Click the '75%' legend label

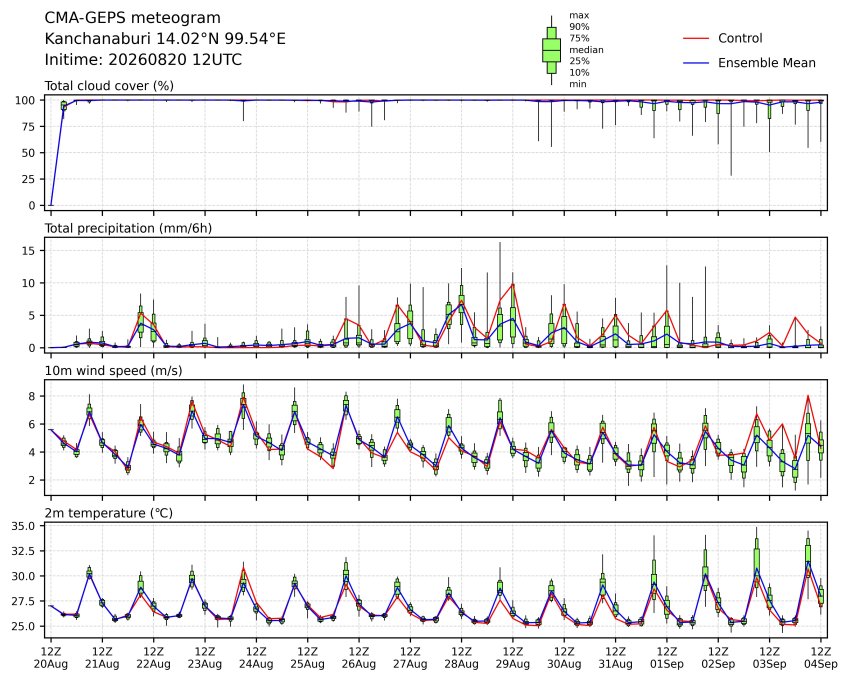tap(579, 38)
